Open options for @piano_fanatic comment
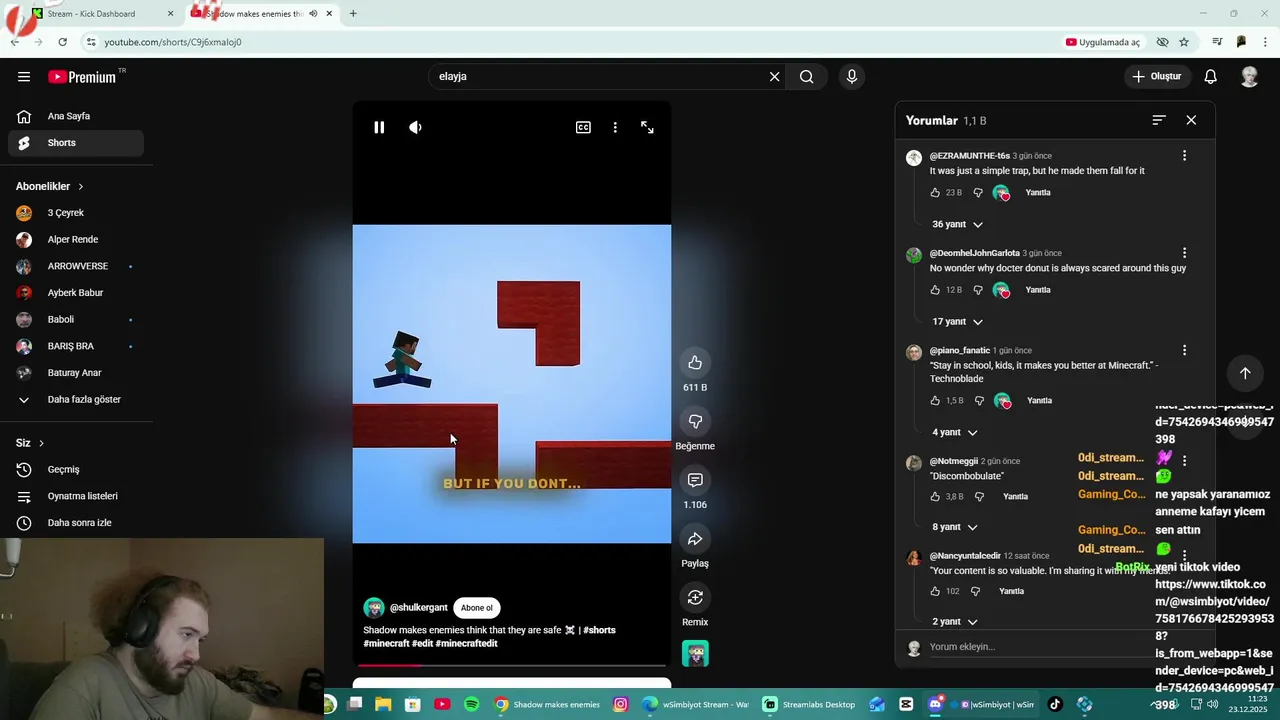The width and height of the screenshot is (1280, 720). (x=1184, y=351)
